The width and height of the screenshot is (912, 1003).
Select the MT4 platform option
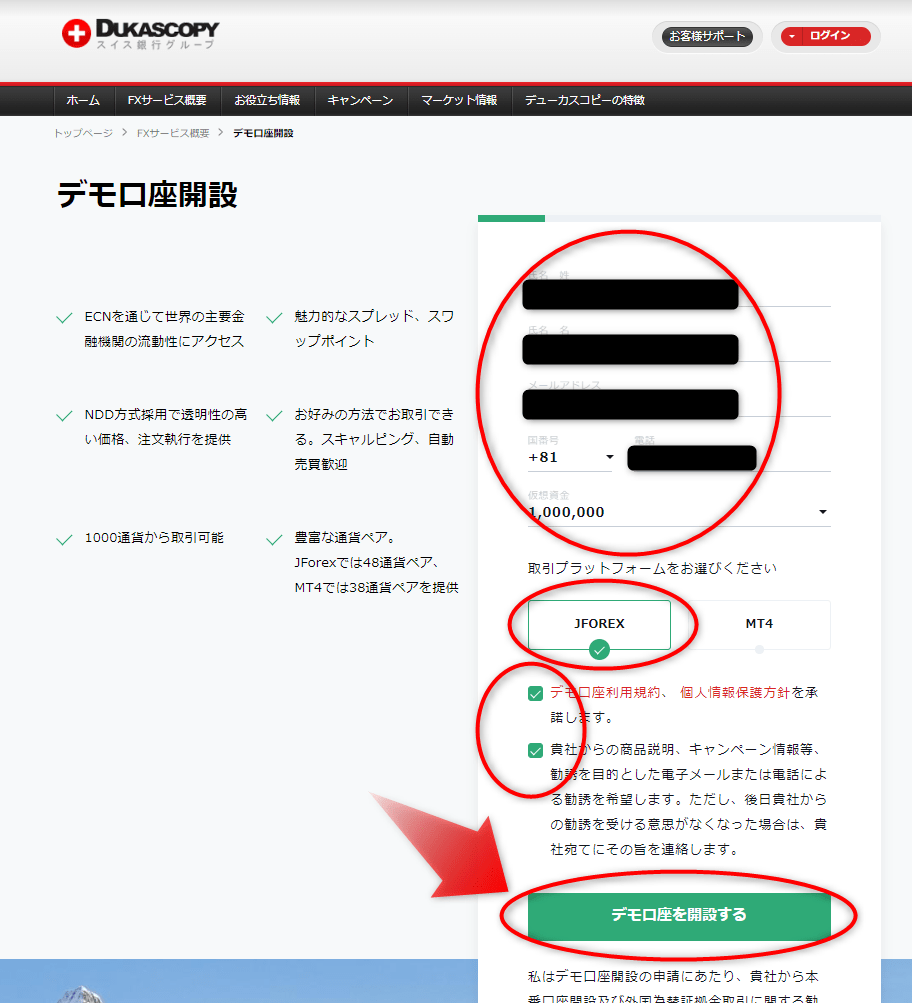[757, 624]
